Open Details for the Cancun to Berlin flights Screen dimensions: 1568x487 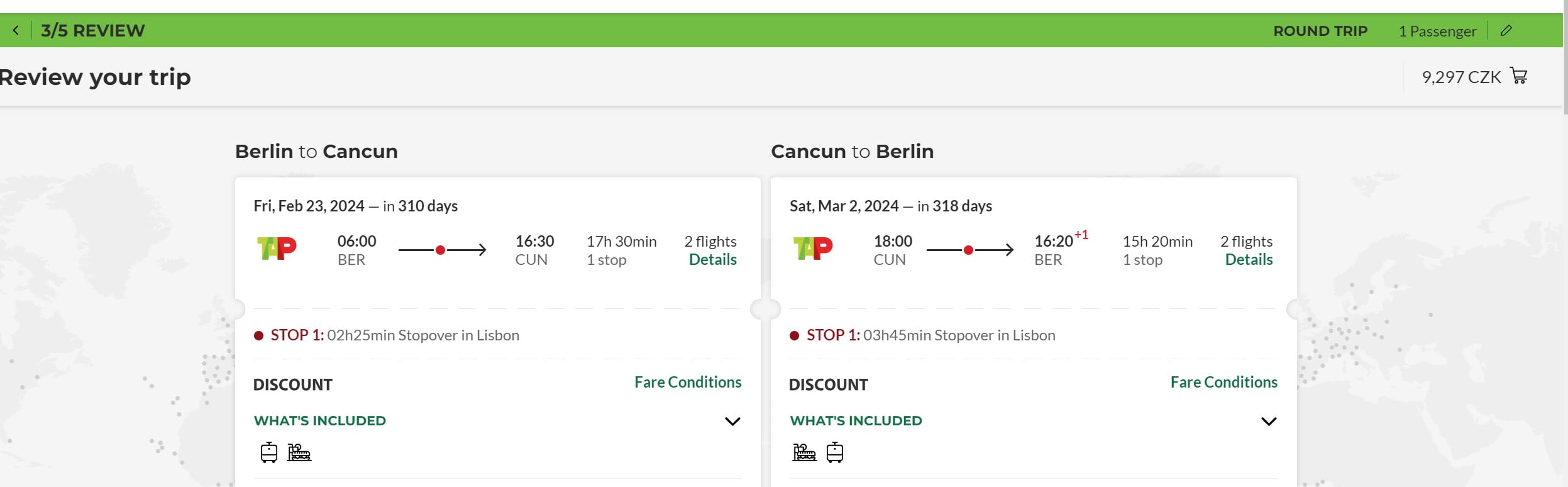1249,259
